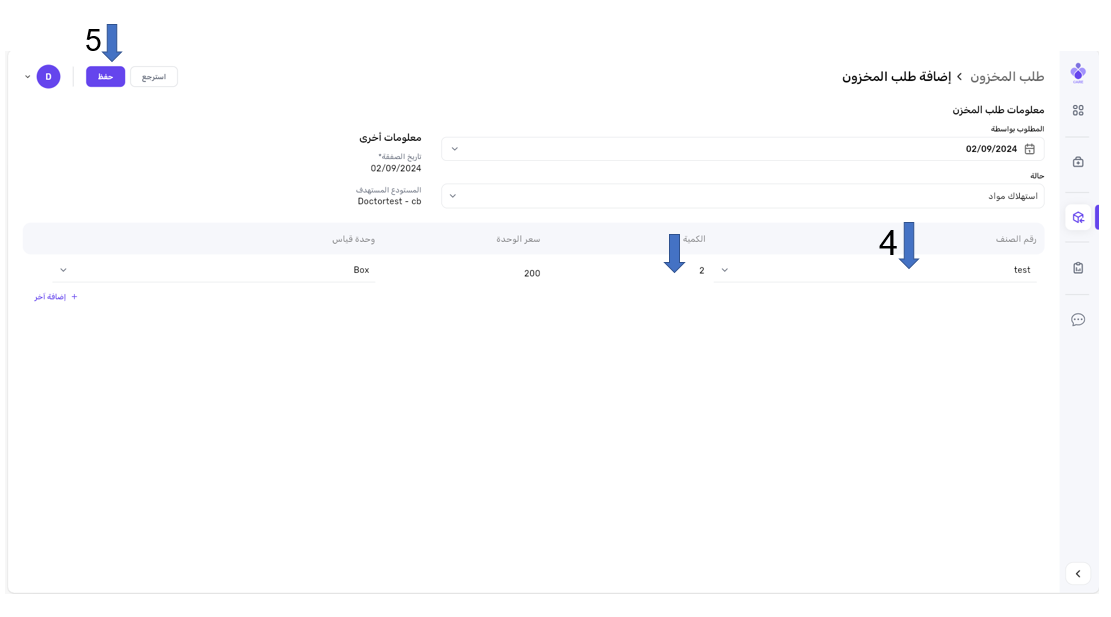Click the Care logo in sidebar
1111x617 pixels.
(1077, 72)
